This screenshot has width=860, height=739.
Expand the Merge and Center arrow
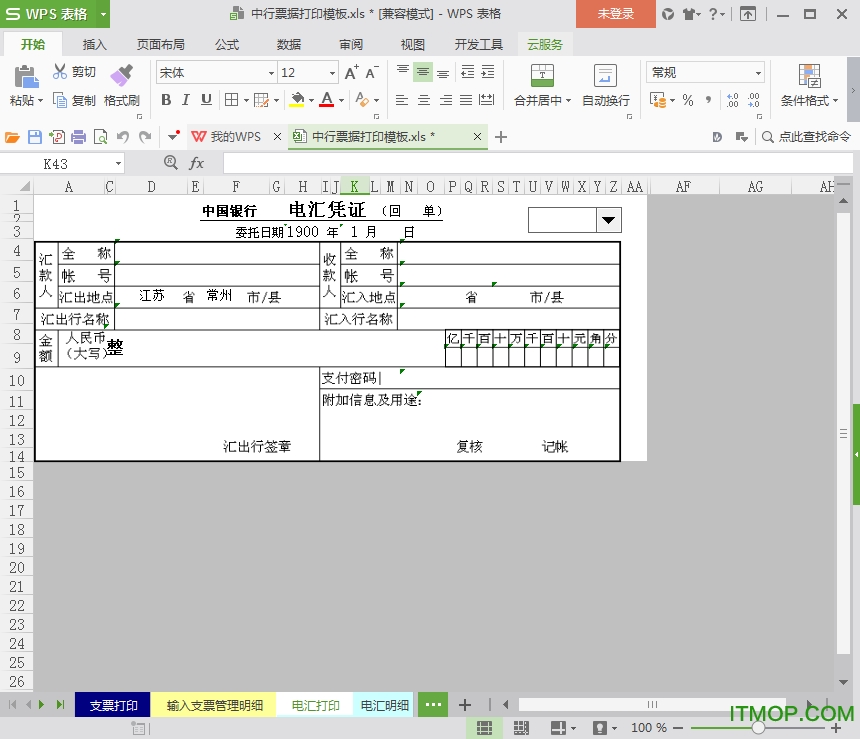tap(568, 100)
